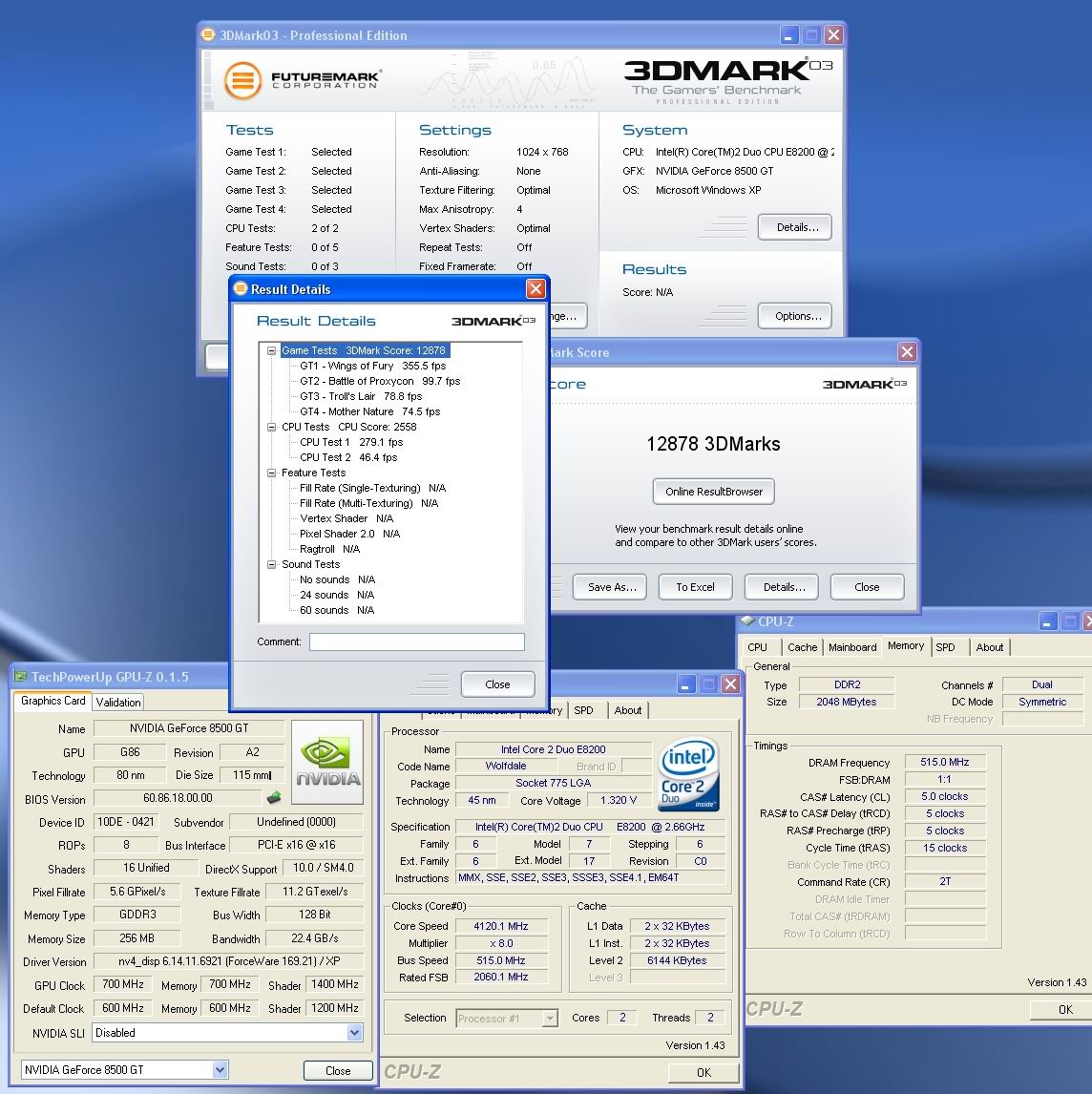The width and height of the screenshot is (1092, 1094).
Task: Open About tab in CPU-Z processor window
Action: 627,710
